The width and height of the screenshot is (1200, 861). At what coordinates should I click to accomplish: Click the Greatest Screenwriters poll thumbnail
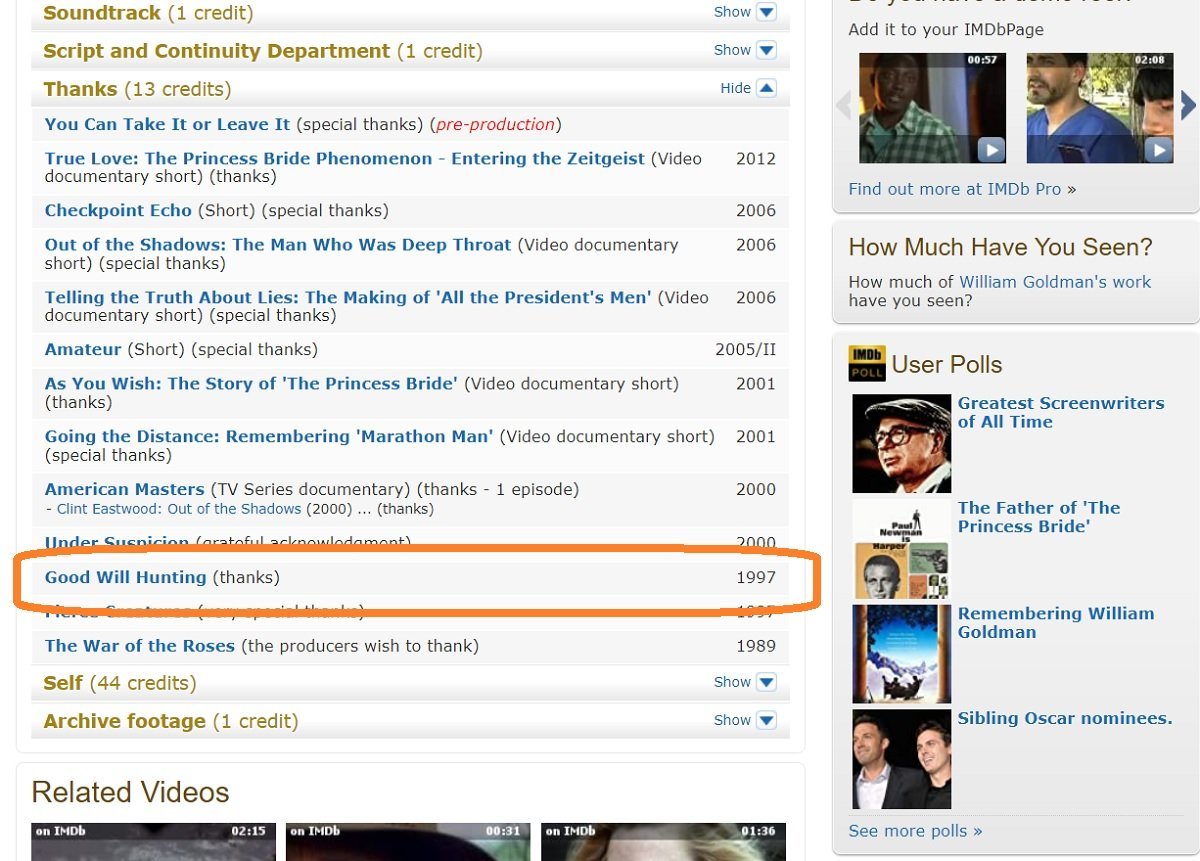click(902, 443)
